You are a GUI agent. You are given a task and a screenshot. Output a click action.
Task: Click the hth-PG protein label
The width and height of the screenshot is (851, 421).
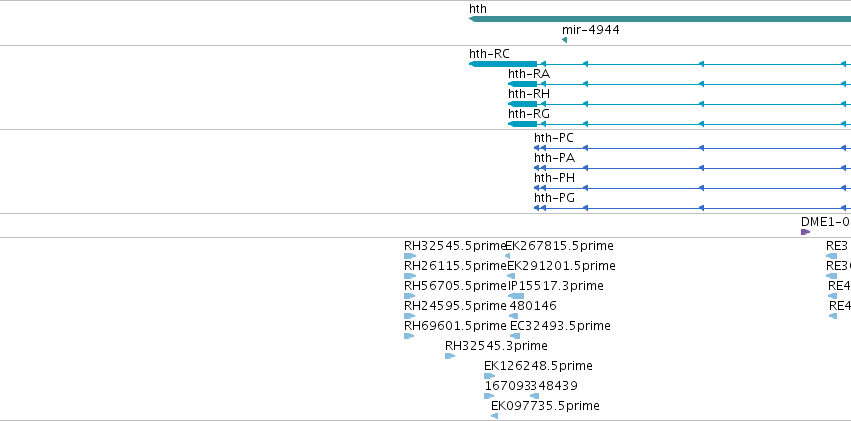pos(554,198)
